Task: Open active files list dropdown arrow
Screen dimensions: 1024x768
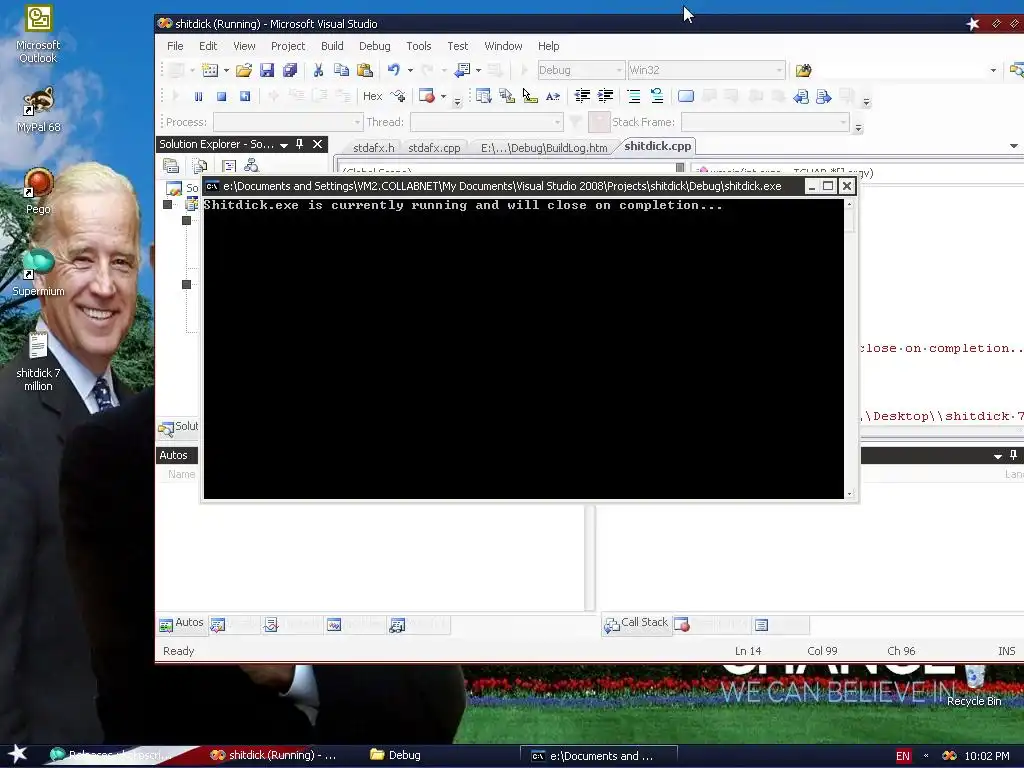Action: [x=1014, y=146]
